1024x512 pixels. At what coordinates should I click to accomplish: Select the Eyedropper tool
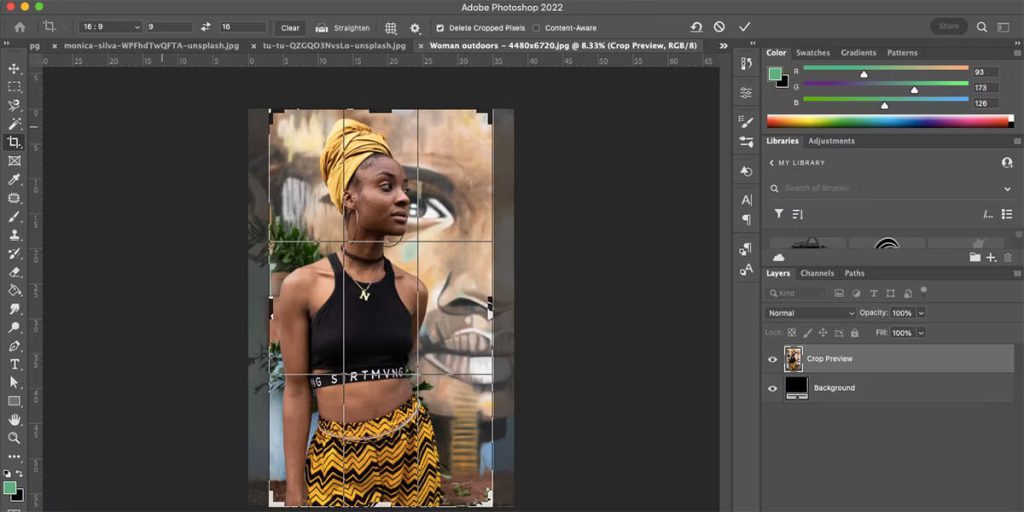14,179
